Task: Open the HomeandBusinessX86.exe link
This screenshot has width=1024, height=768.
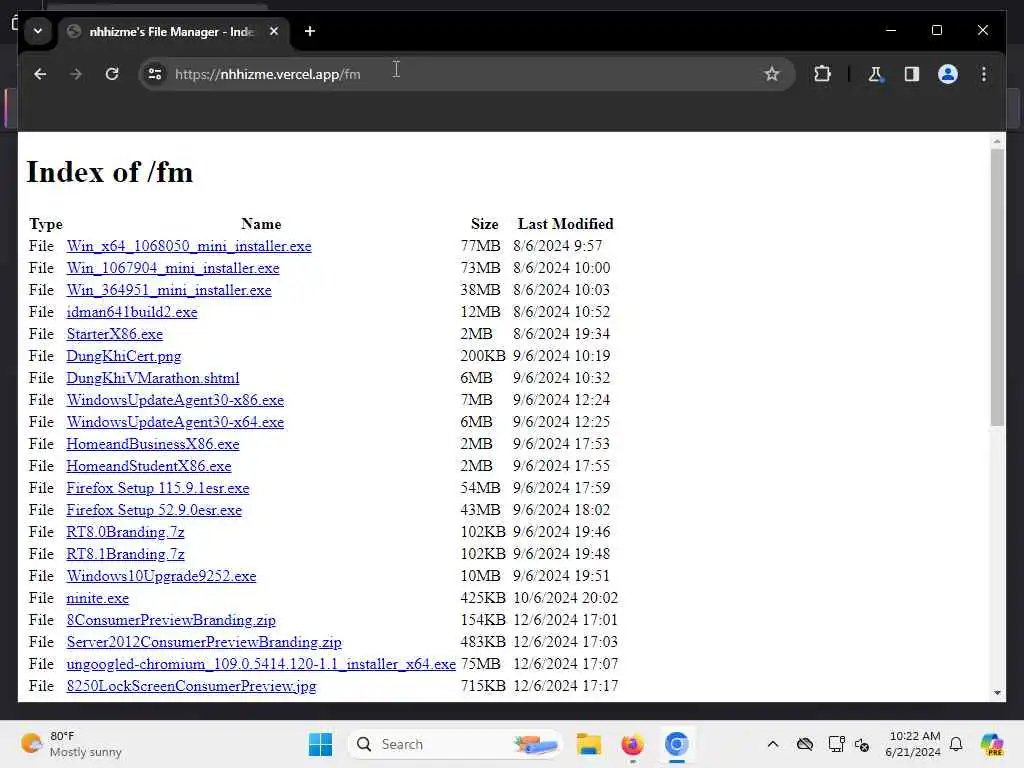Action: click(153, 444)
